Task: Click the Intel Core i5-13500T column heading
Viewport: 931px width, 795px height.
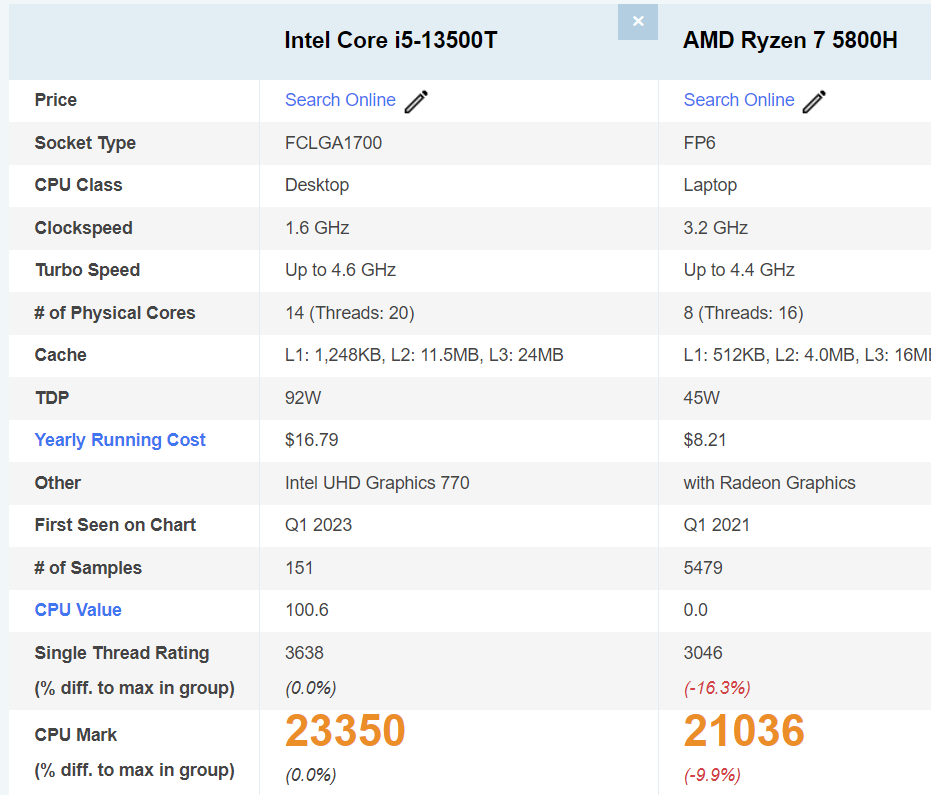Action: tap(391, 40)
